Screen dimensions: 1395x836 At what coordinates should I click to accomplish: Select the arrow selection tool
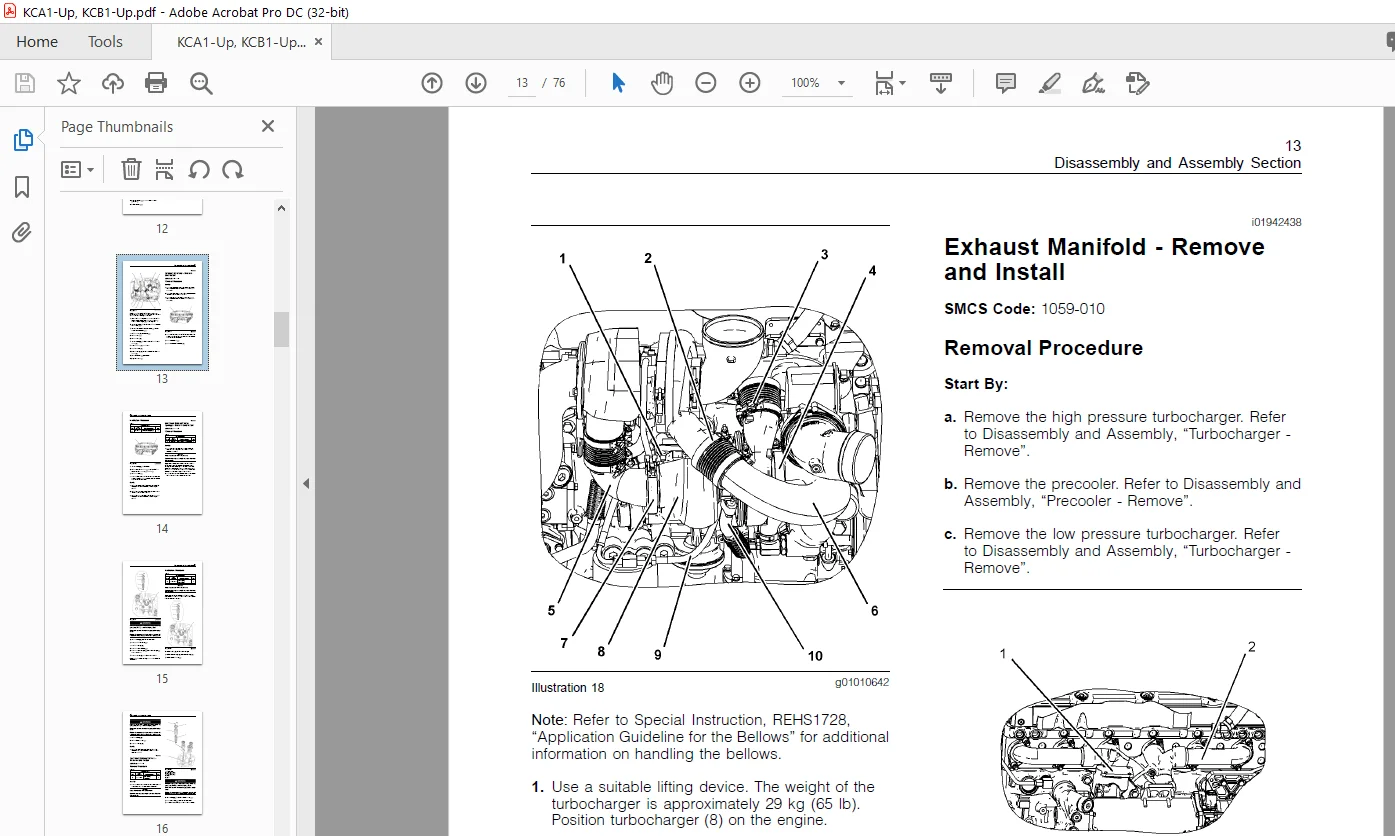coord(618,83)
